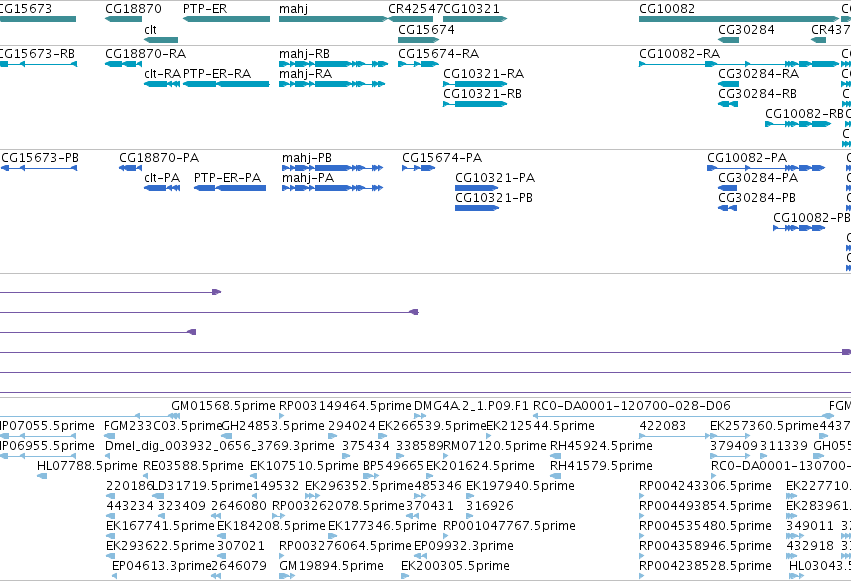Image resolution: width=851 pixels, height=581 pixels.
Task: Click the RH41579.5prime label
Action: [x=601, y=466]
